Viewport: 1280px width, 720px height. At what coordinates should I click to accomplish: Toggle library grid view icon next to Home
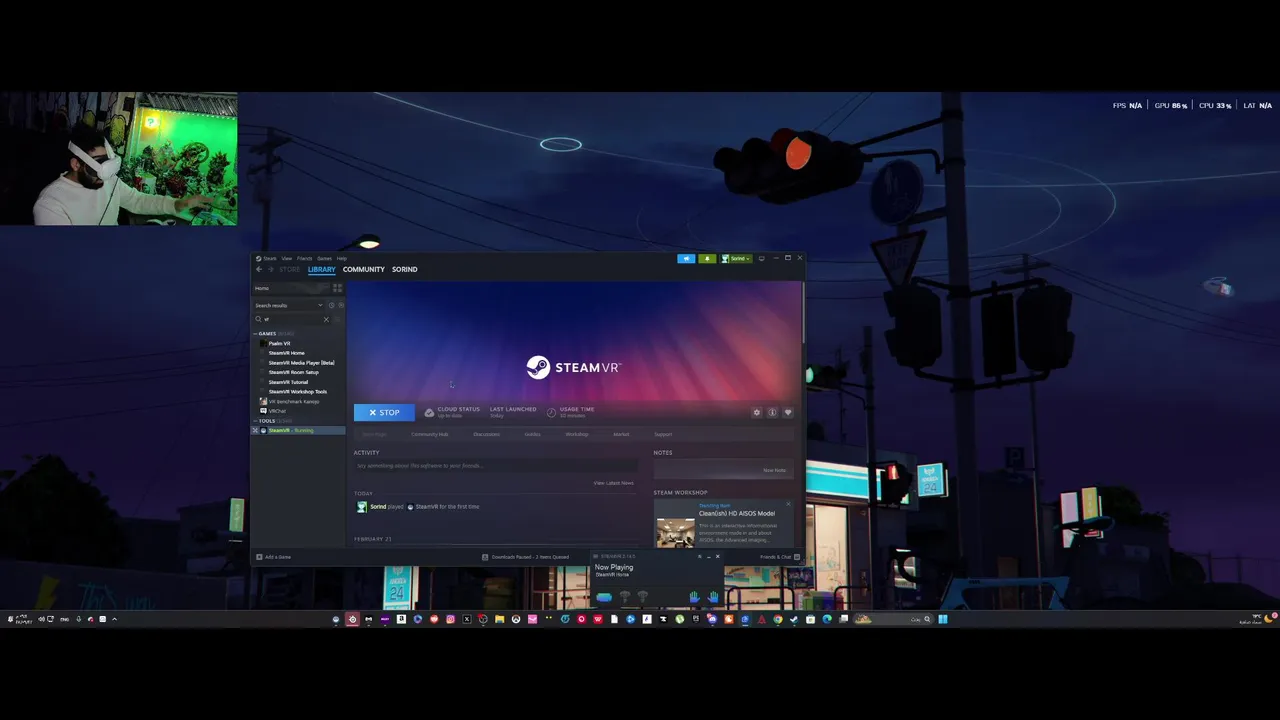click(x=337, y=288)
